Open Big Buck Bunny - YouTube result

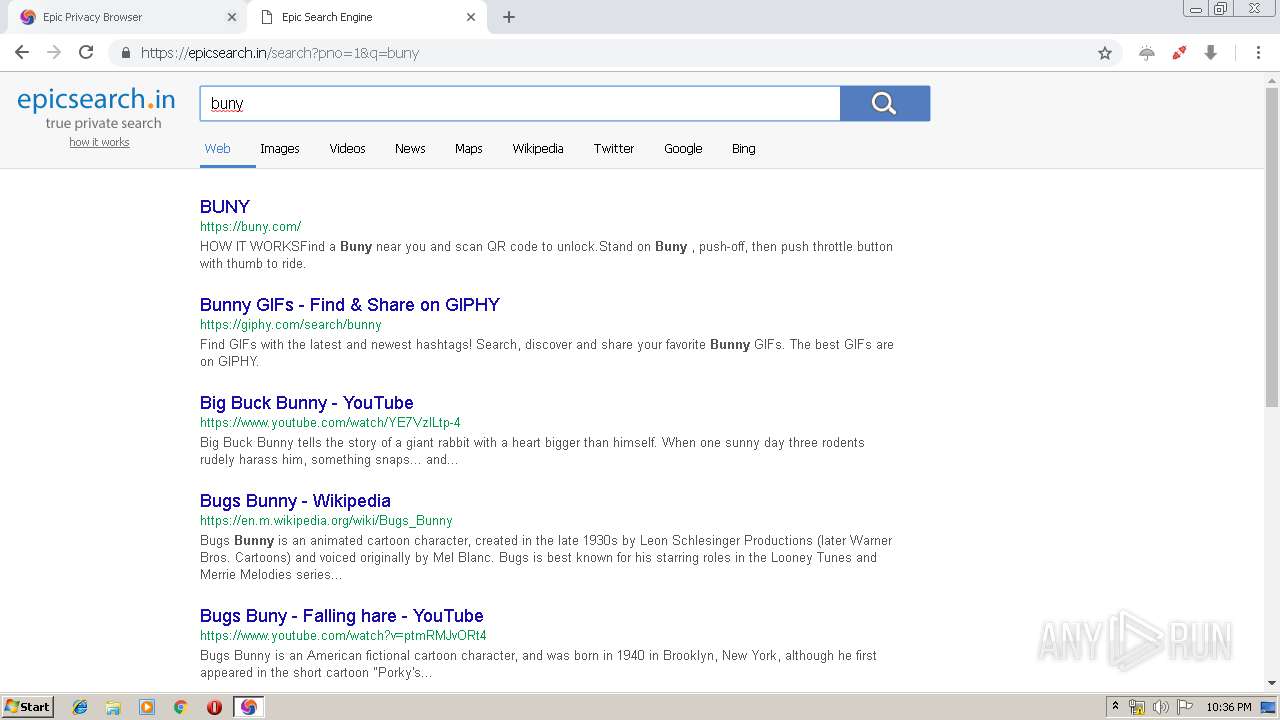coord(307,402)
